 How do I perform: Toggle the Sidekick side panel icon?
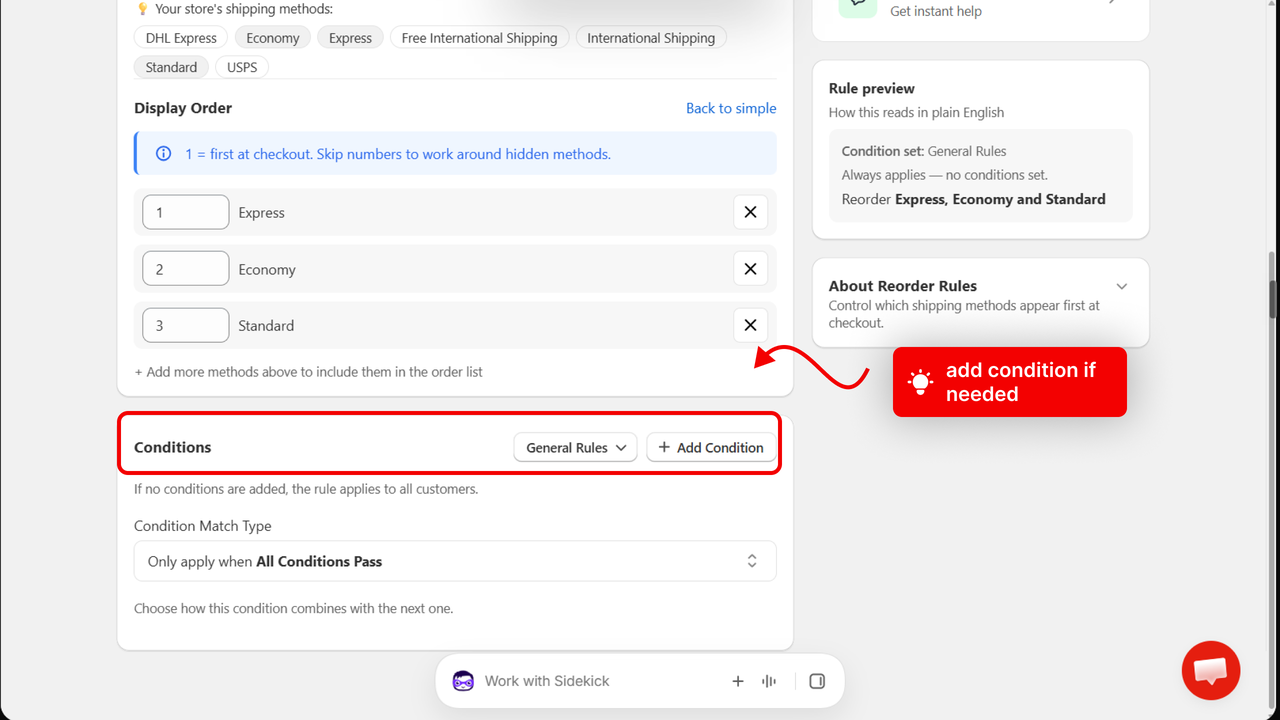pos(817,681)
